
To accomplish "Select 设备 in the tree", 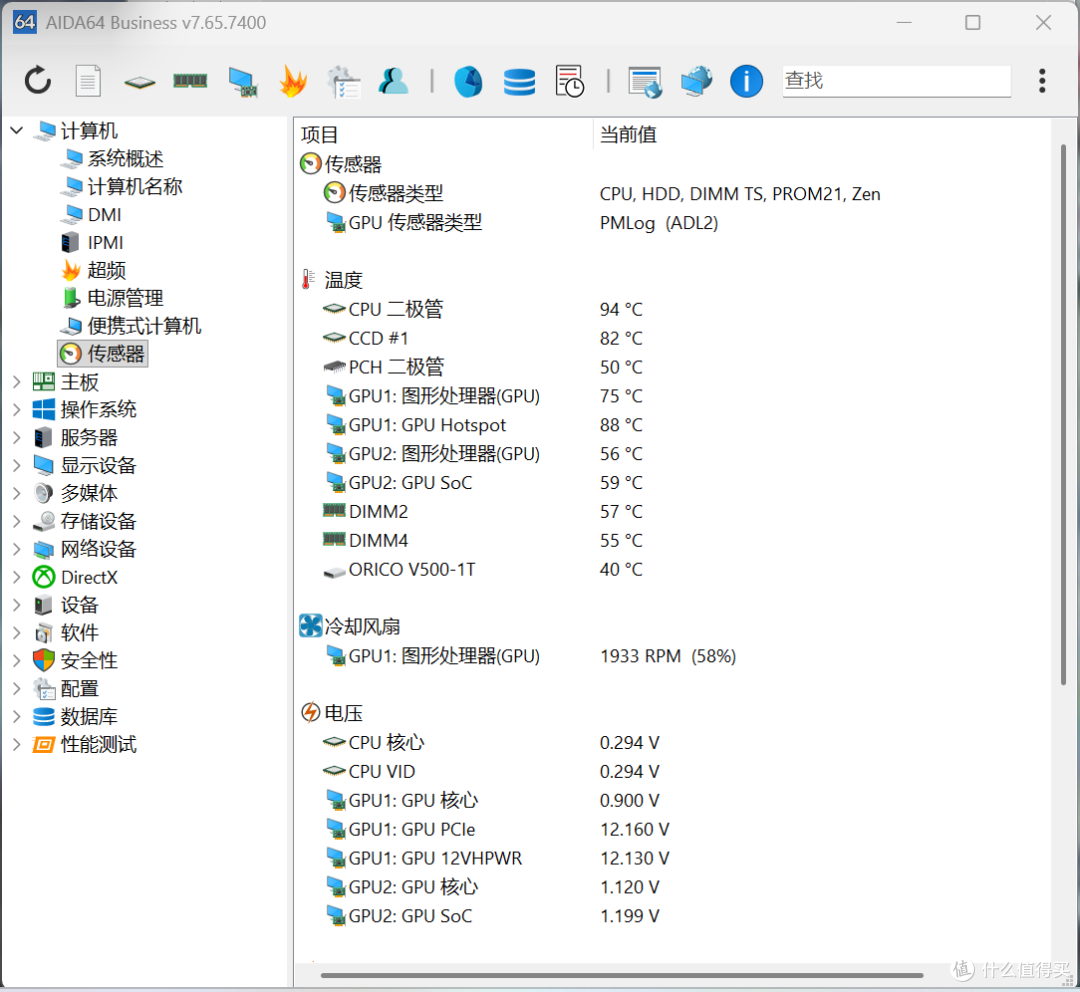I will tap(66, 605).
